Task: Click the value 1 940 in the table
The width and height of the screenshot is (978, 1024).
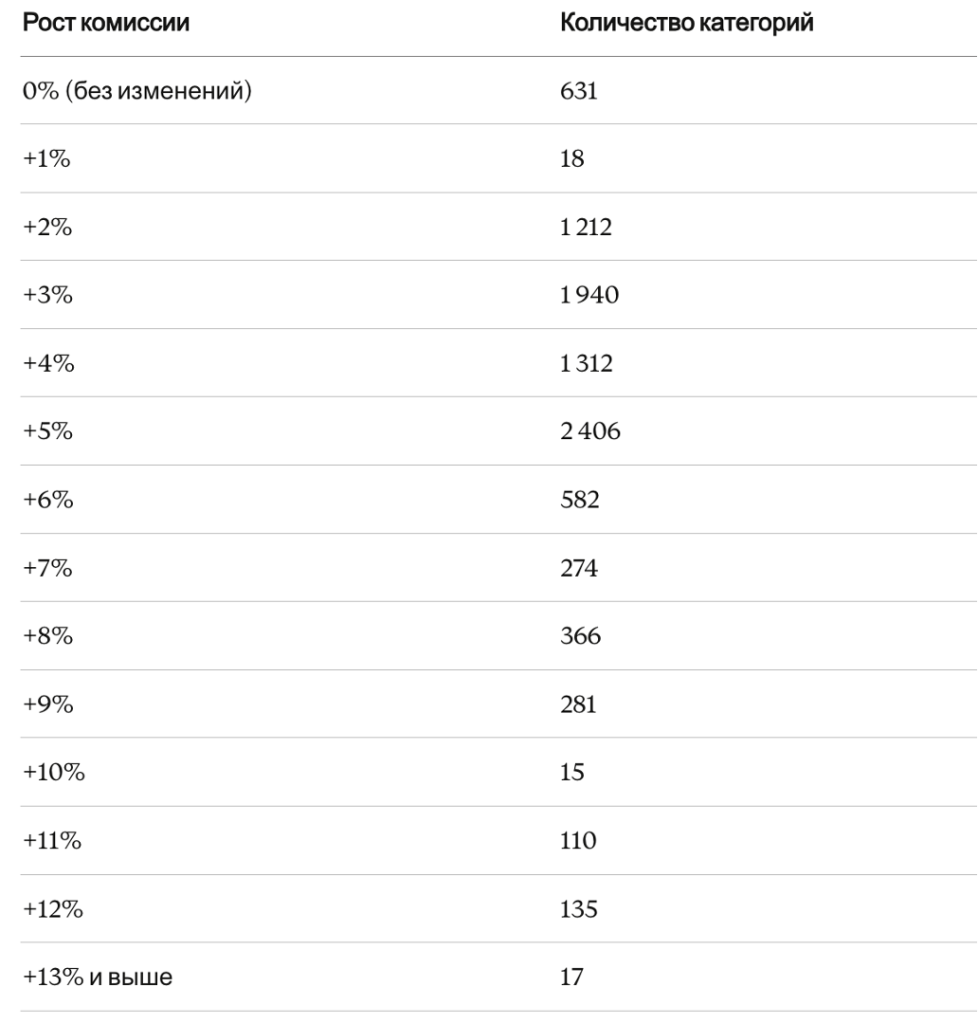Action: point(588,295)
